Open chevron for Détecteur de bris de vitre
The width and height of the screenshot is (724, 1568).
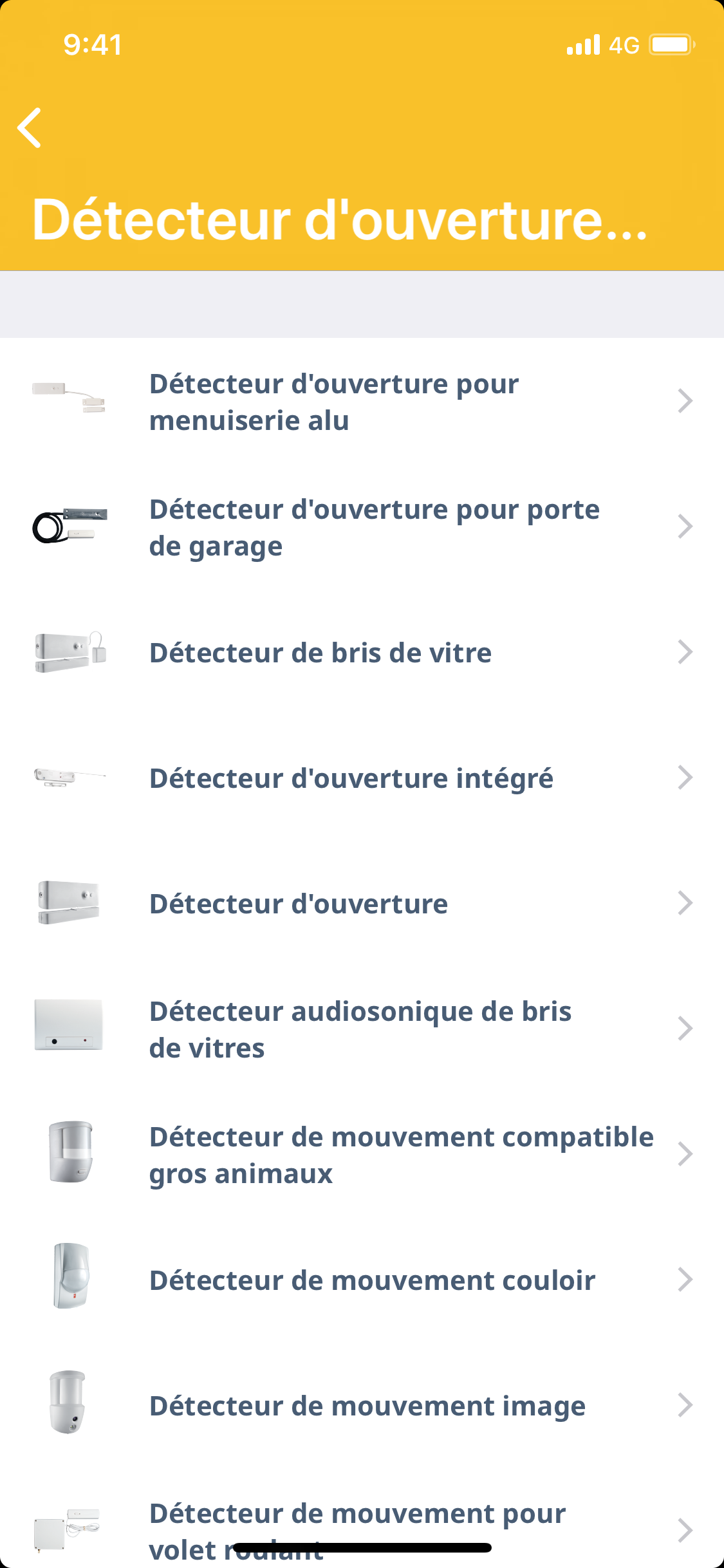[685, 652]
